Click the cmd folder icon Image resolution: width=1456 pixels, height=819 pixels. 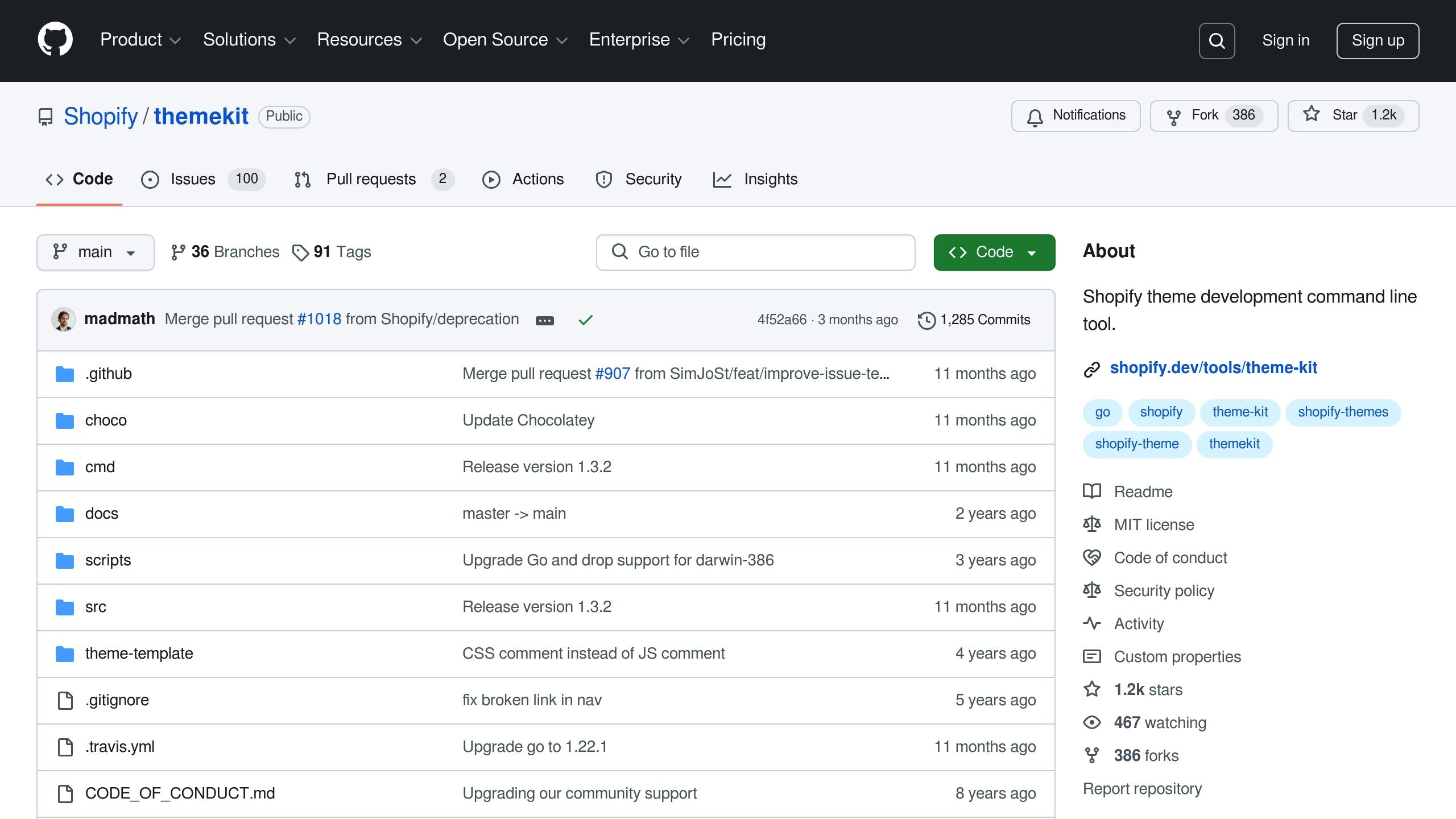click(65, 468)
